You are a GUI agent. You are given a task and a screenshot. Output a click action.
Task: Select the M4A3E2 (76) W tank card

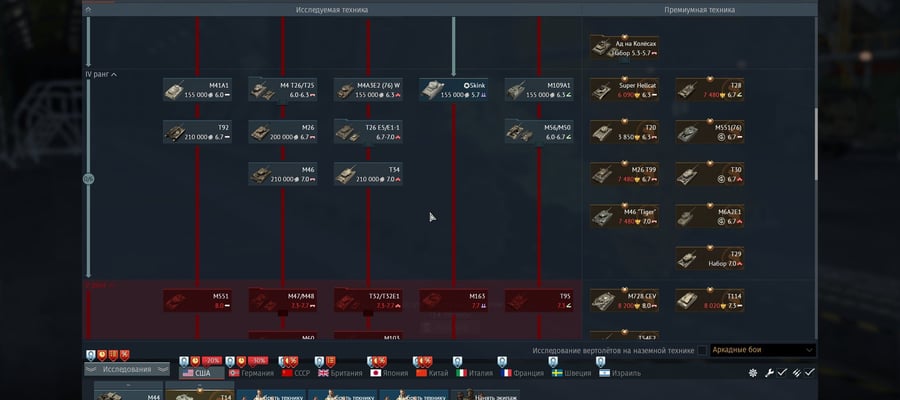click(x=368, y=90)
